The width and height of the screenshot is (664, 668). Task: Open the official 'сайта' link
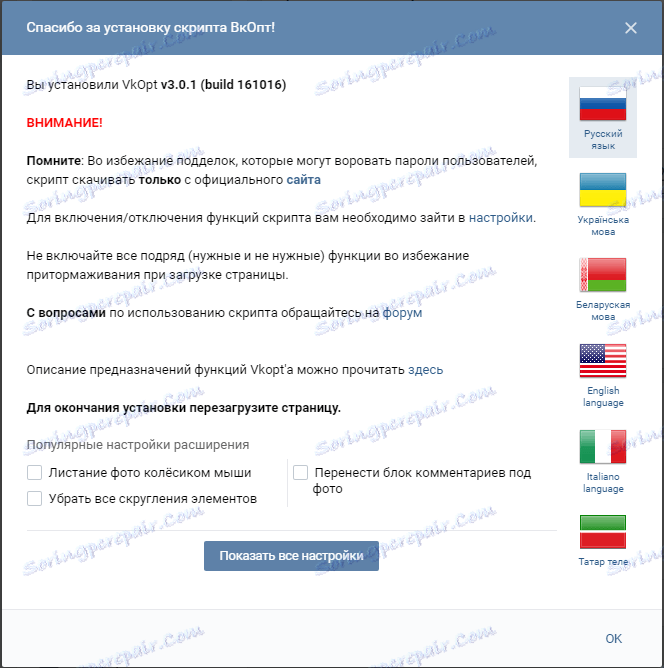click(x=303, y=180)
